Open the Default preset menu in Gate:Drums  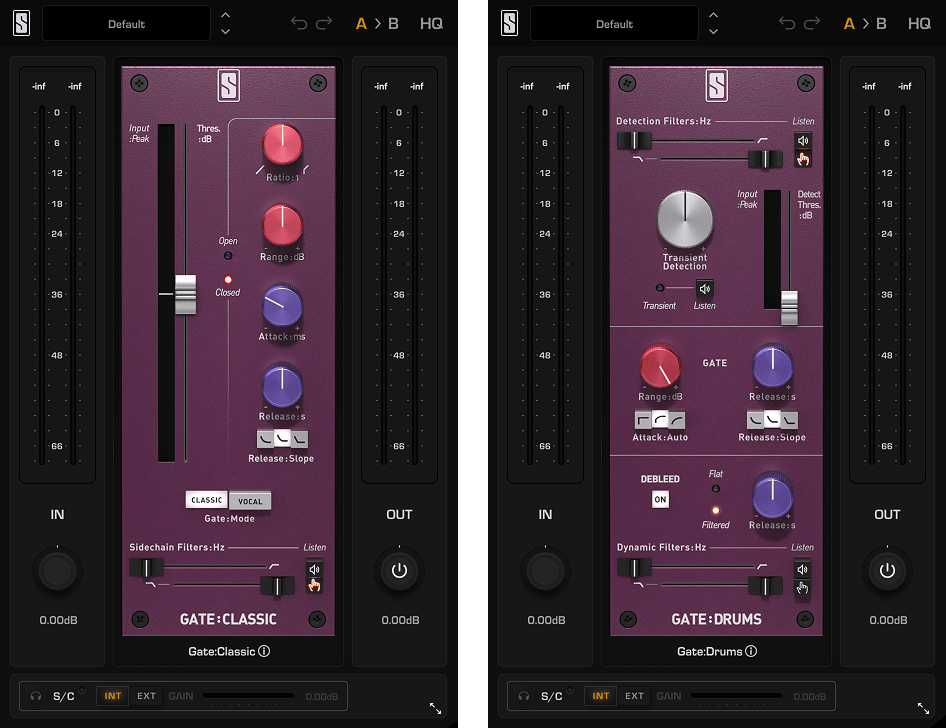point(614,23)
